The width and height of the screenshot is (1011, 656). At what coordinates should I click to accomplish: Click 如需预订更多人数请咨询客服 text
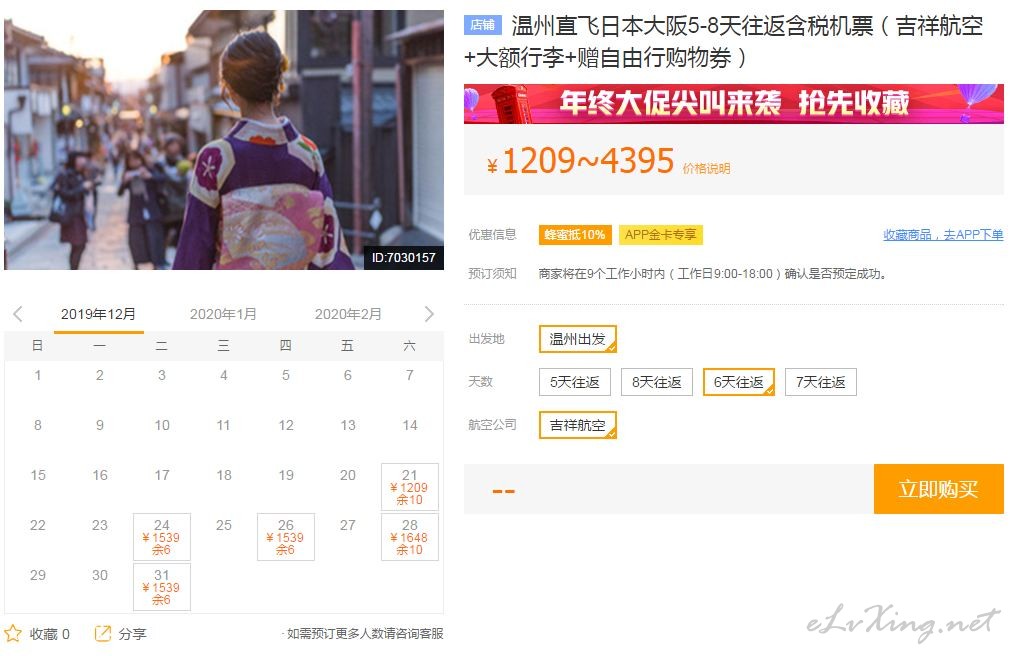[x=364, y=633]
